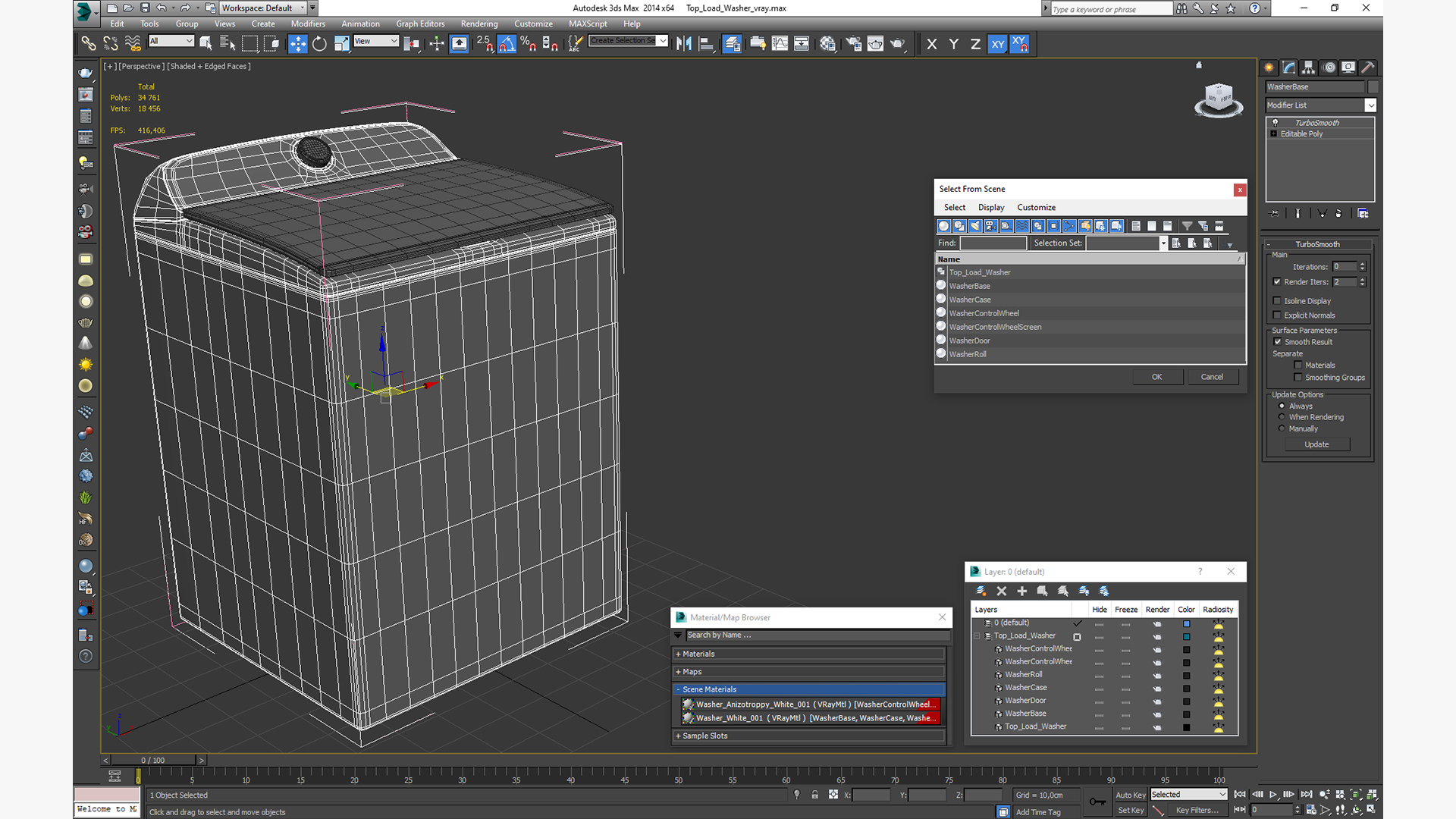
Task: Toggle Percent Snap in main toolbar
Action: 529,44
